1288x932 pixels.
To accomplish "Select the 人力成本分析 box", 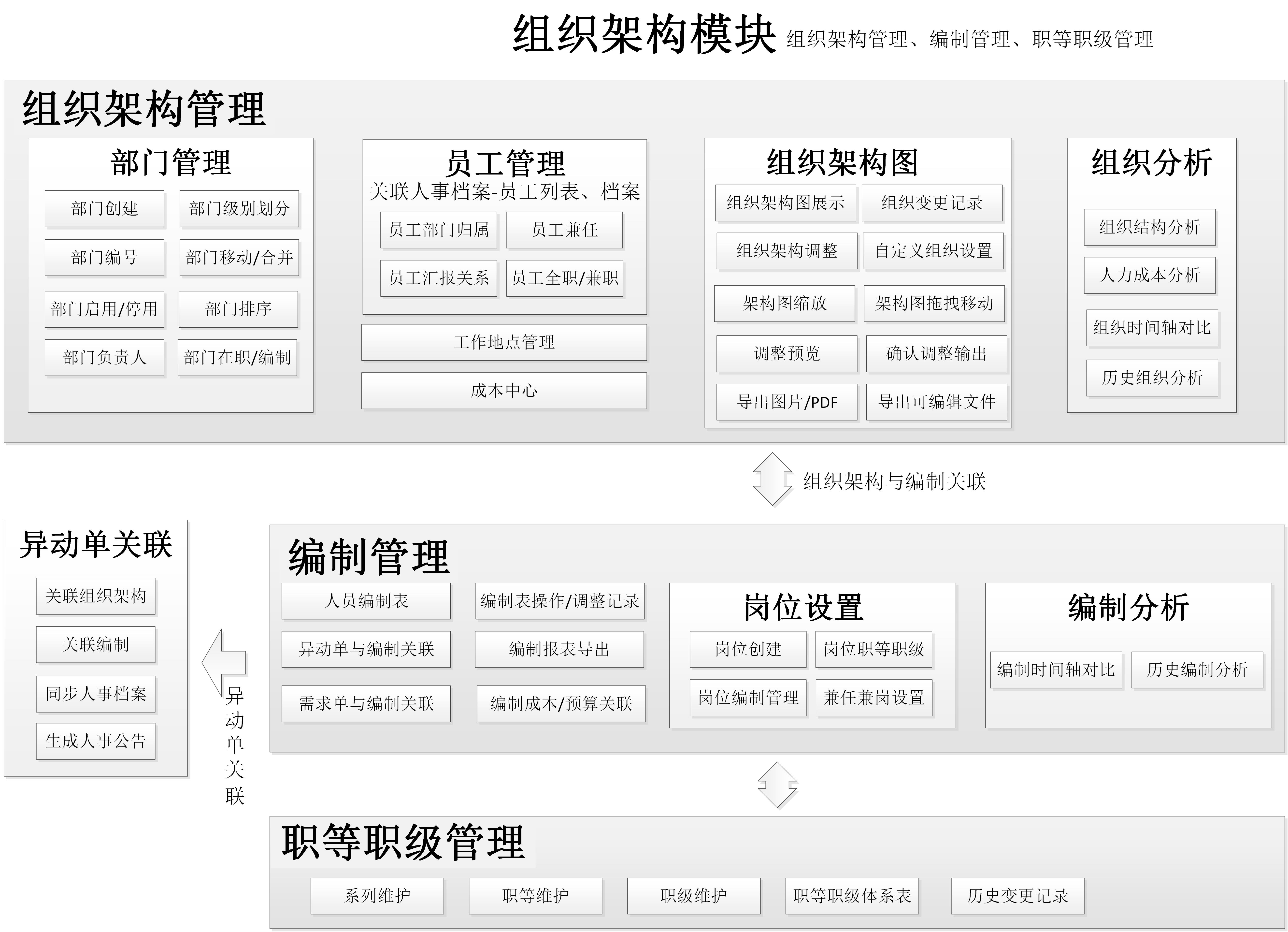I will pos(1150,276).
